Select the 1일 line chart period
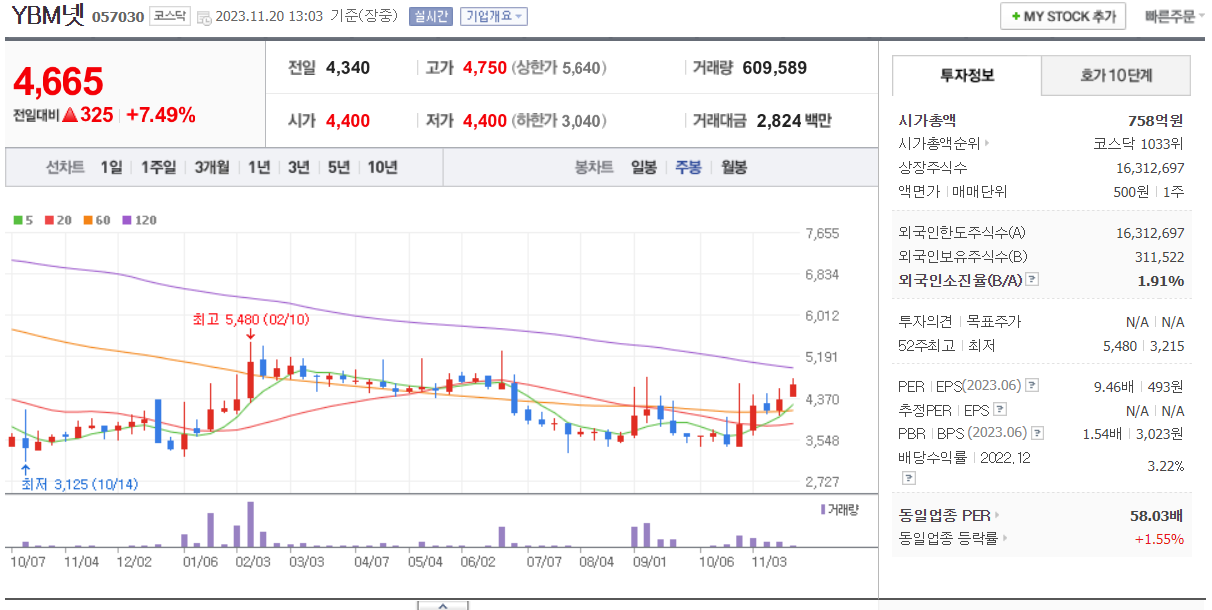1212x610 pixels. [111, 167]
